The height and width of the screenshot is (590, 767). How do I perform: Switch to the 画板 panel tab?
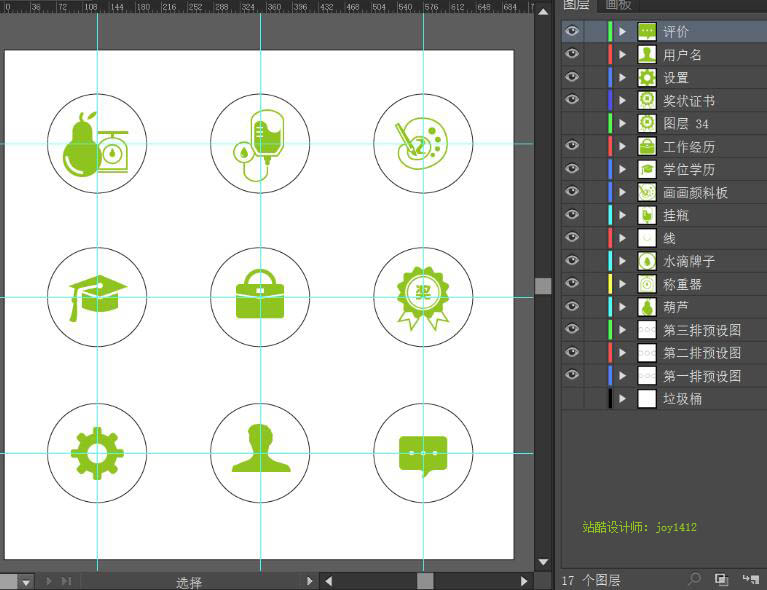(x=618, y=5)
